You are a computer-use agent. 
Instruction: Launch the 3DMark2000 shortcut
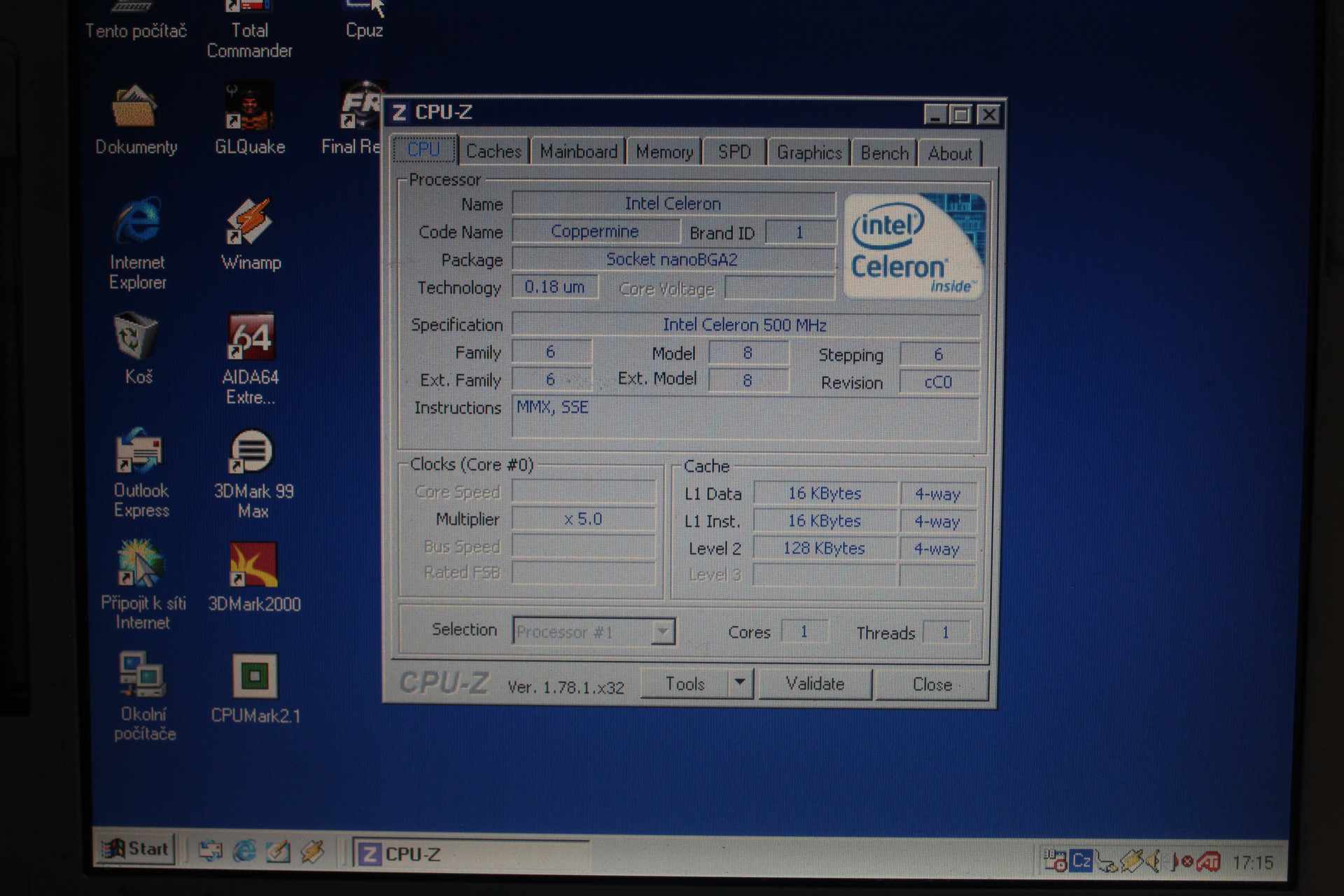(x=254, y=577)
